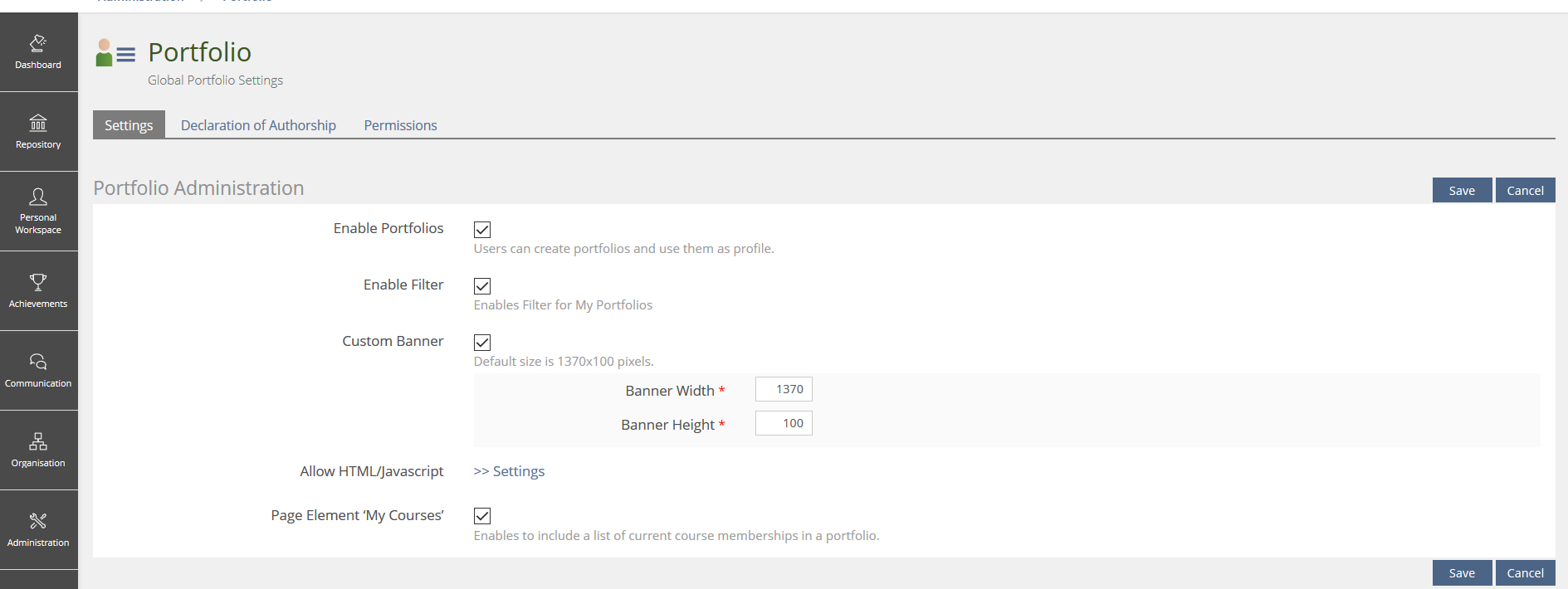Select the Settings tab
The image size is (1568, 589).
[129, 125]
